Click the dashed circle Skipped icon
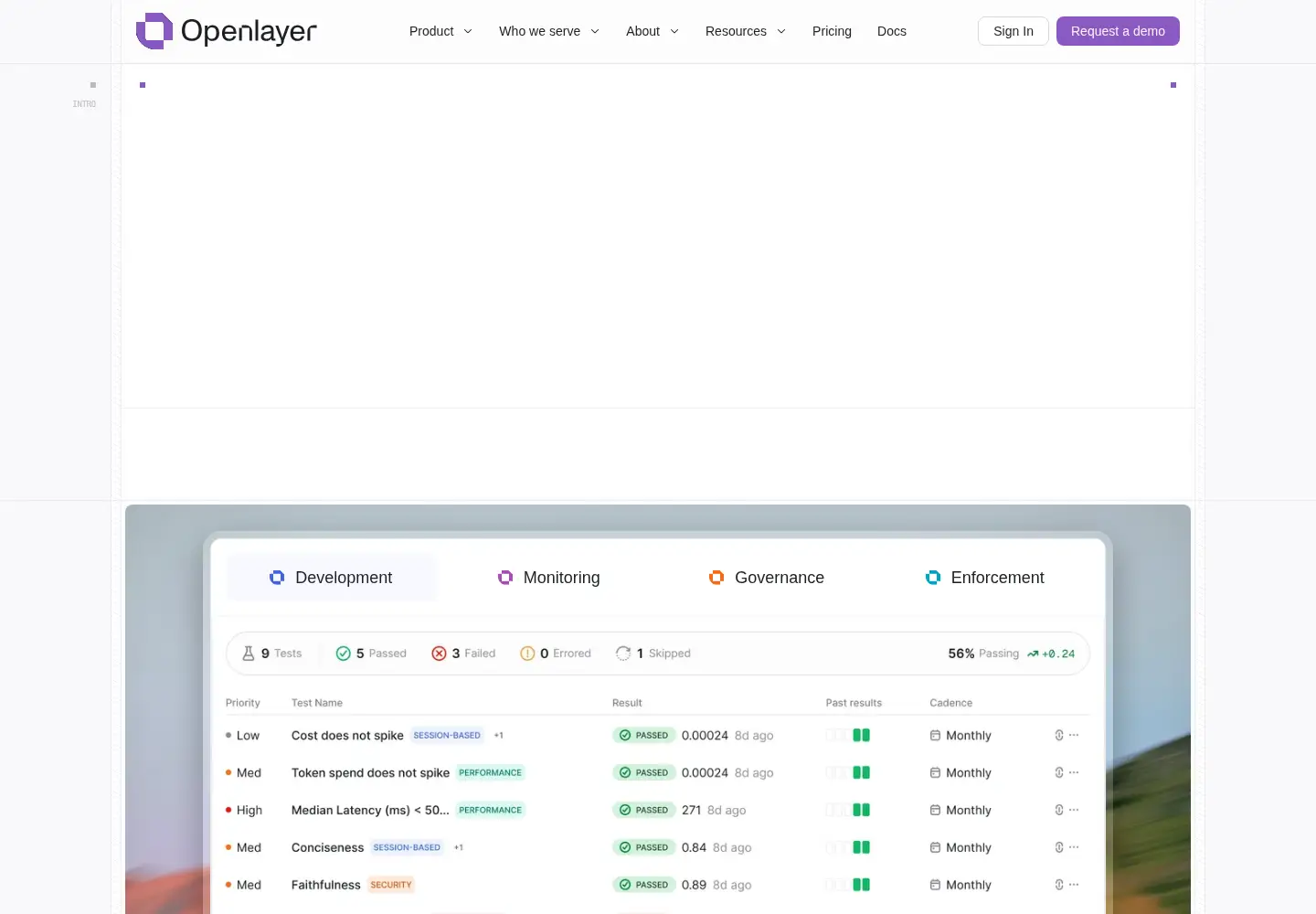 pos(623,654)
